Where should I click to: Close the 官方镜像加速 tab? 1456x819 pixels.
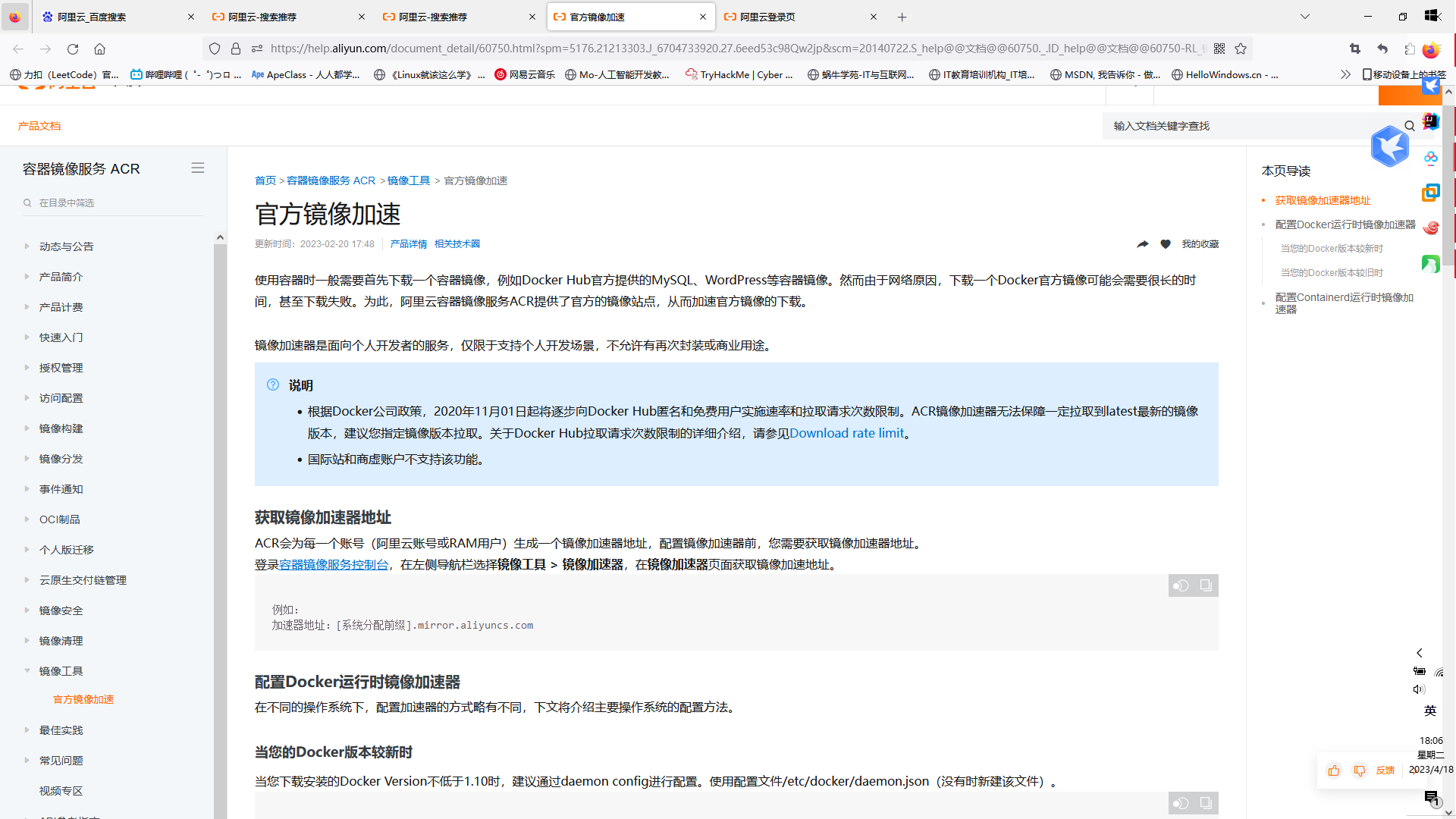703,17
